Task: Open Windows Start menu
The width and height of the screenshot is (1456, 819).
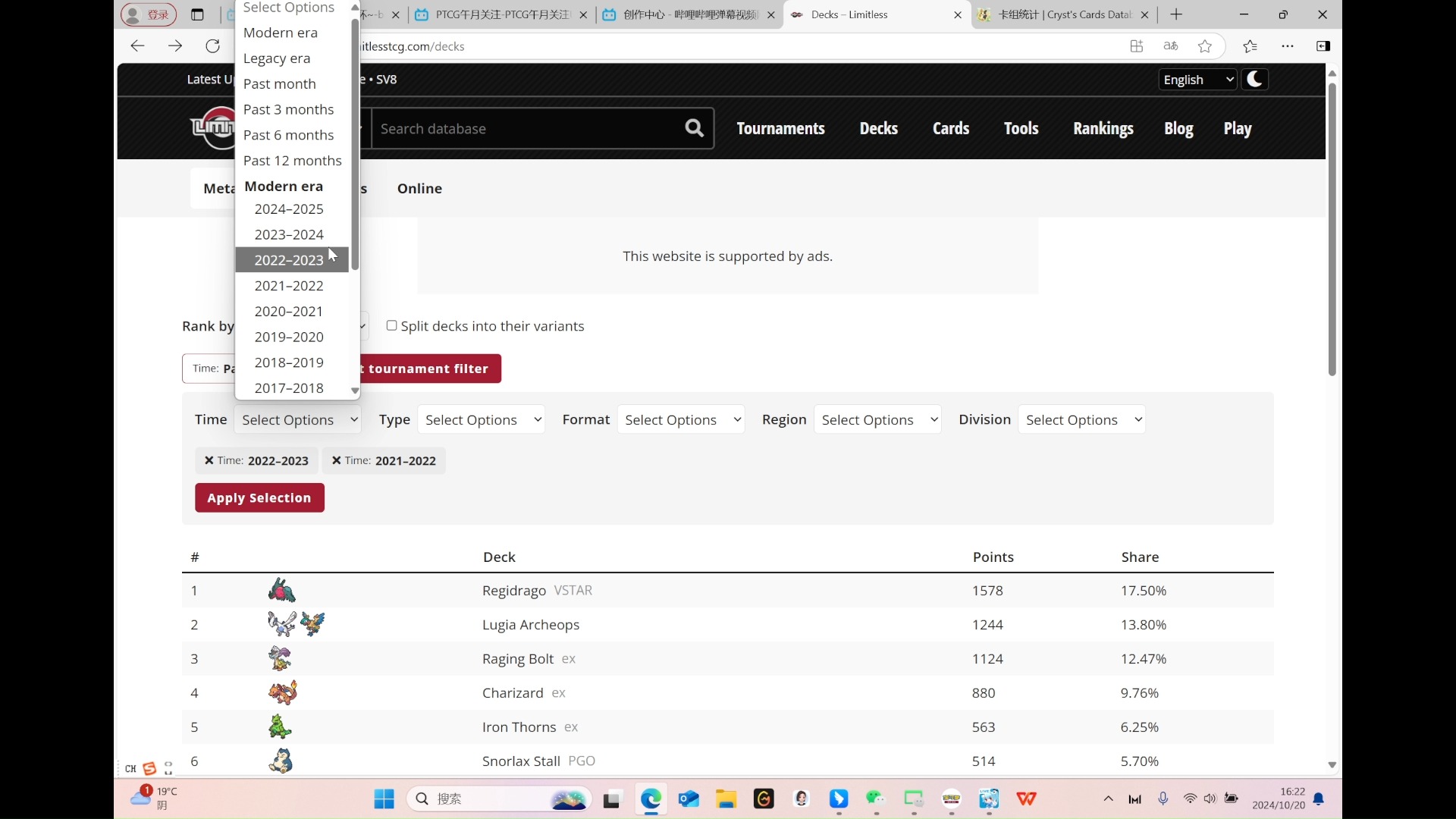Action: click(384, 799)
